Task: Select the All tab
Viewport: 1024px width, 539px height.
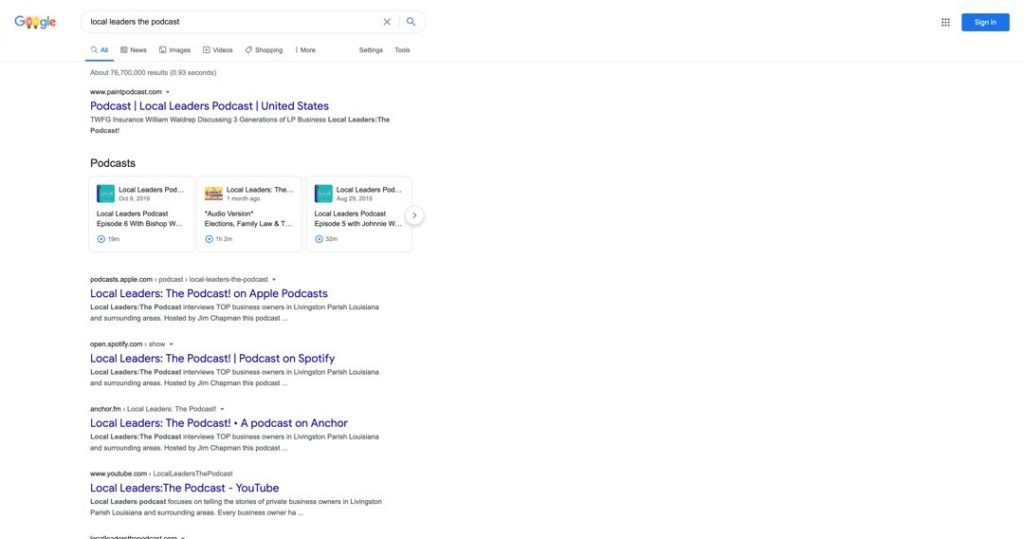Action: (x=99, y=50)
